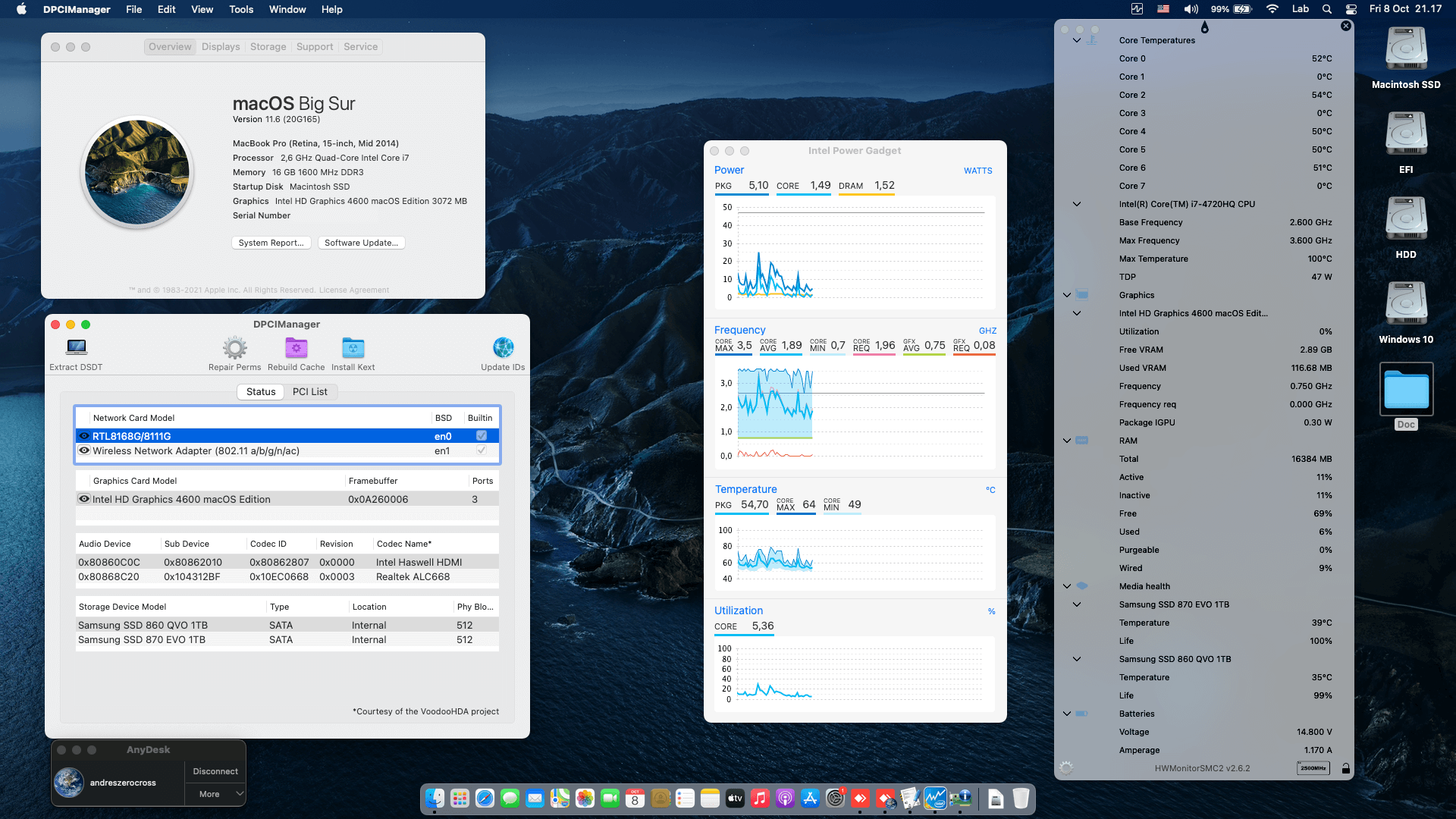Click eye icon beside Intel HD Graphics 4600
The width and height of the screenshot is (1456, 819).
[x=84, y=499]
